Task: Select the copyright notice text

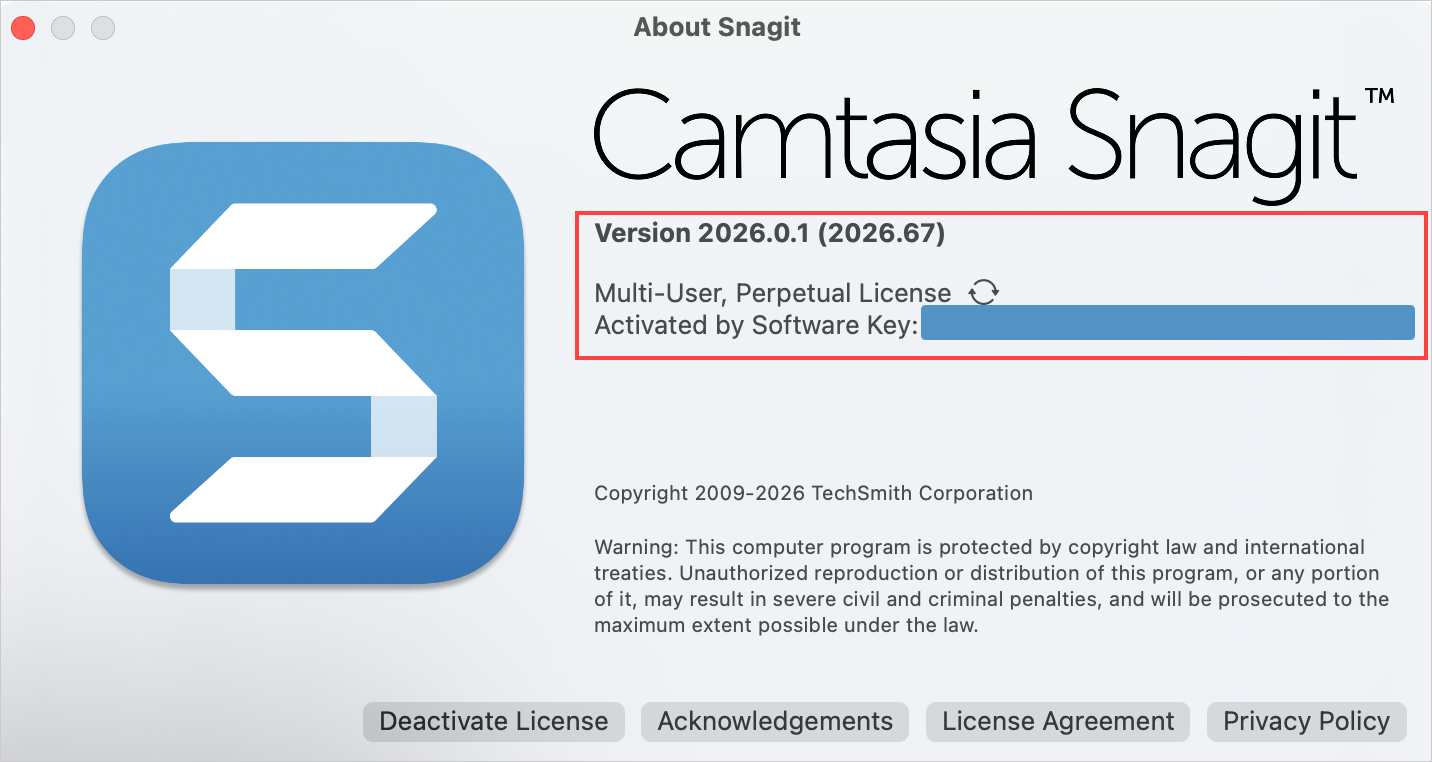Action: point(813,493)
